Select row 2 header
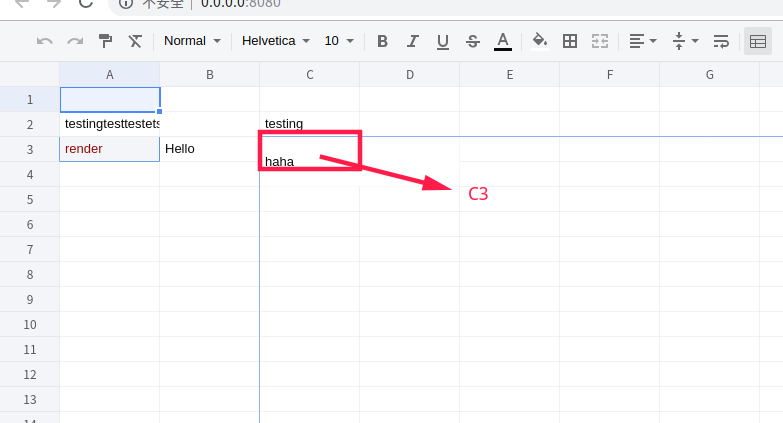 pyautogui.click(x=30, y=124)
